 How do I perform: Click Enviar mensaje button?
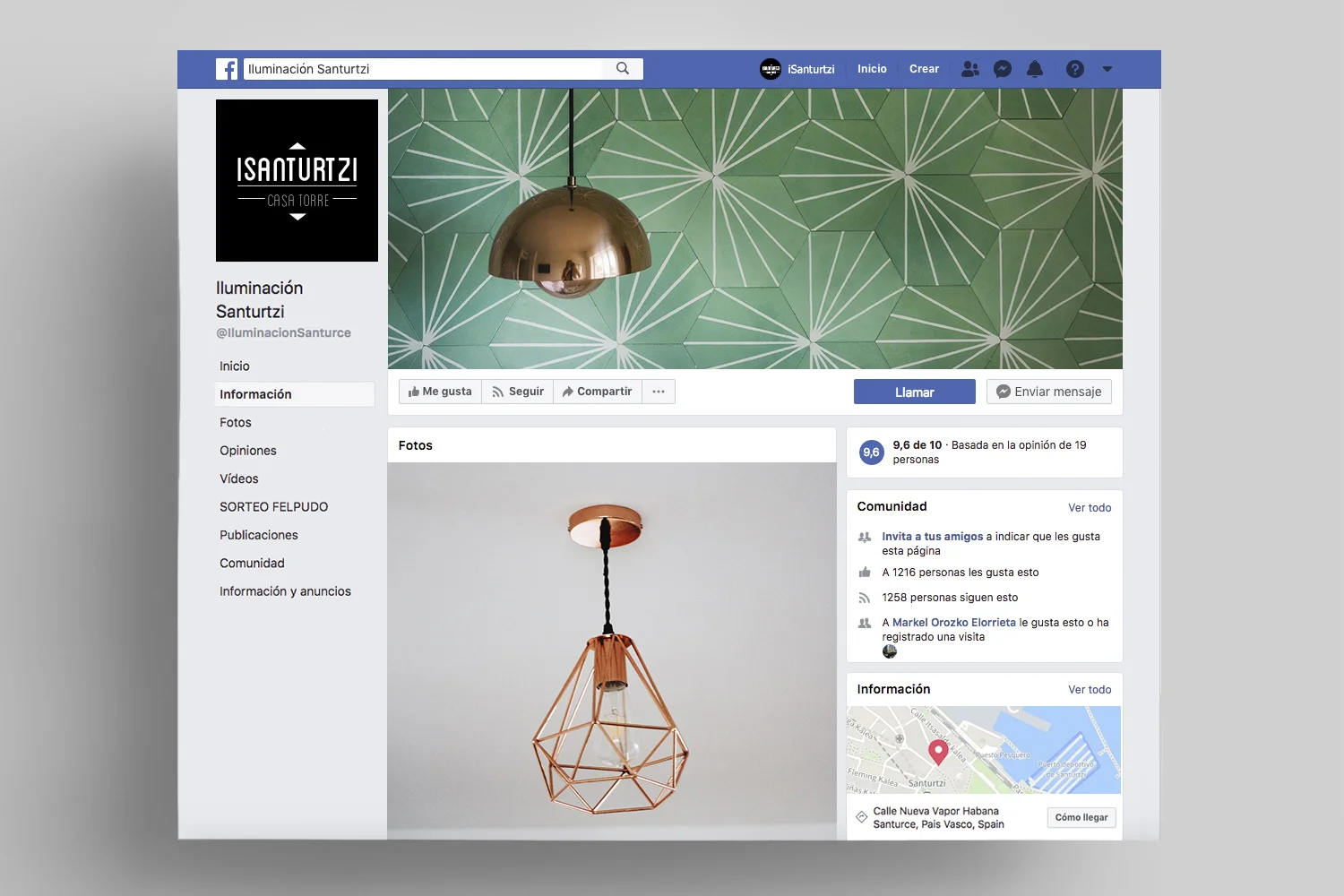pos(1049,392)
